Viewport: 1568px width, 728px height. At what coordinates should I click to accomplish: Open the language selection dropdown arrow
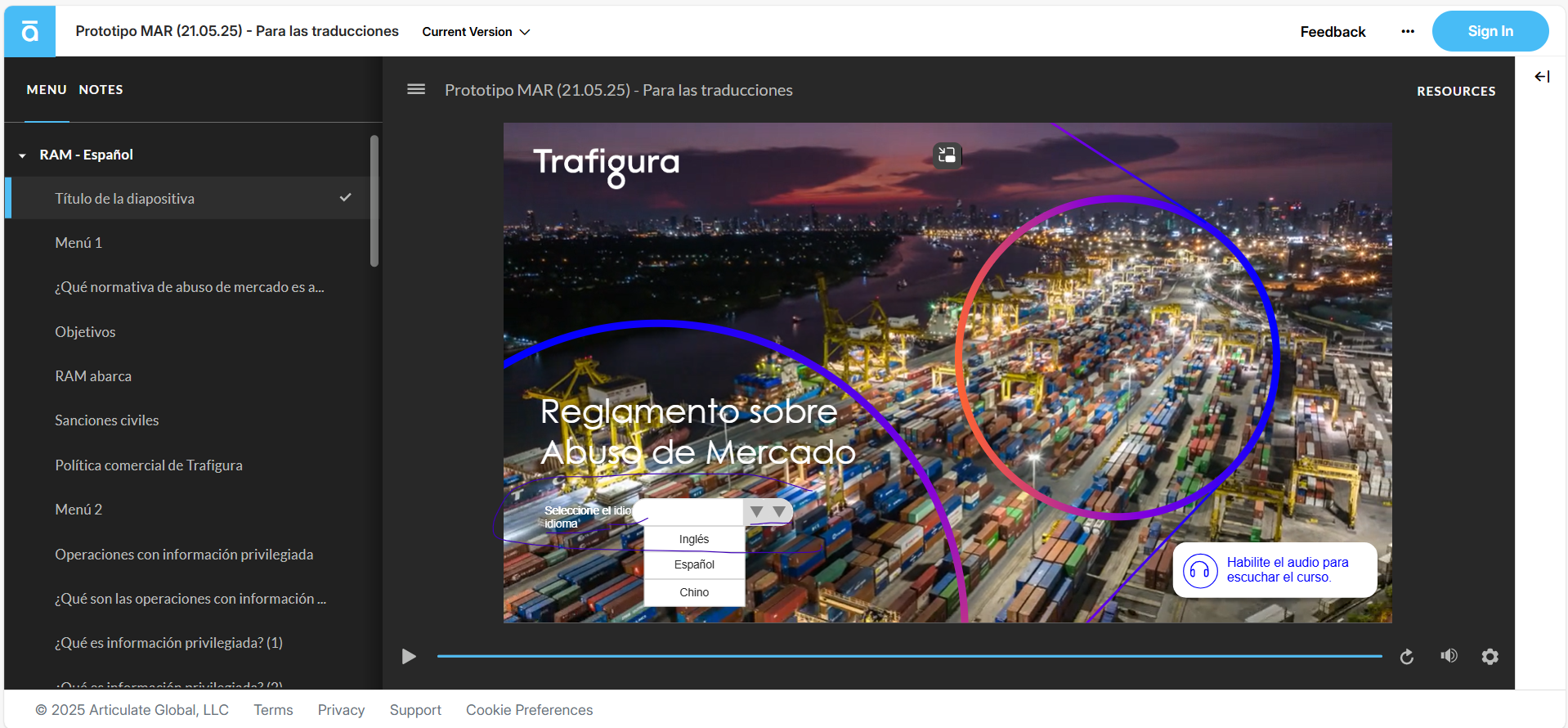coord(768,511)
